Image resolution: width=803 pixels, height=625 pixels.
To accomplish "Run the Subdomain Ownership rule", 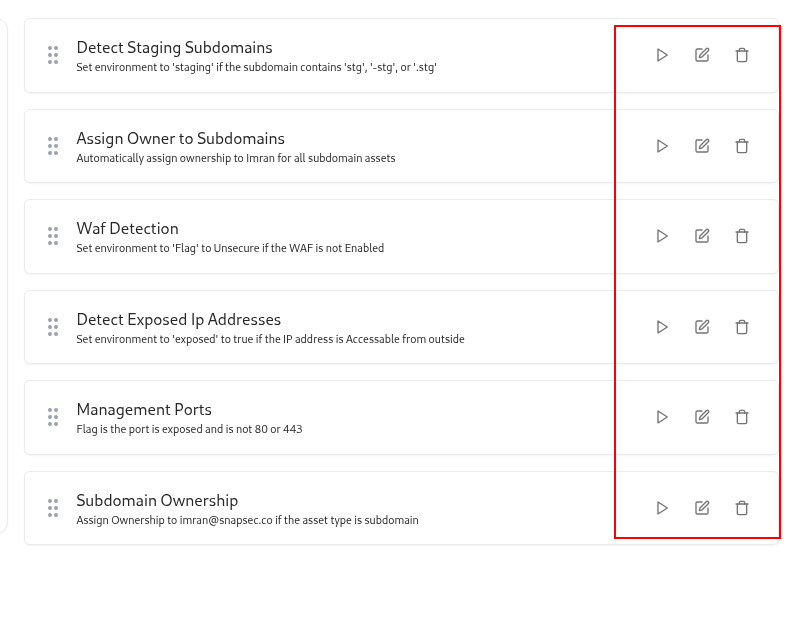I will pos(661,508).
